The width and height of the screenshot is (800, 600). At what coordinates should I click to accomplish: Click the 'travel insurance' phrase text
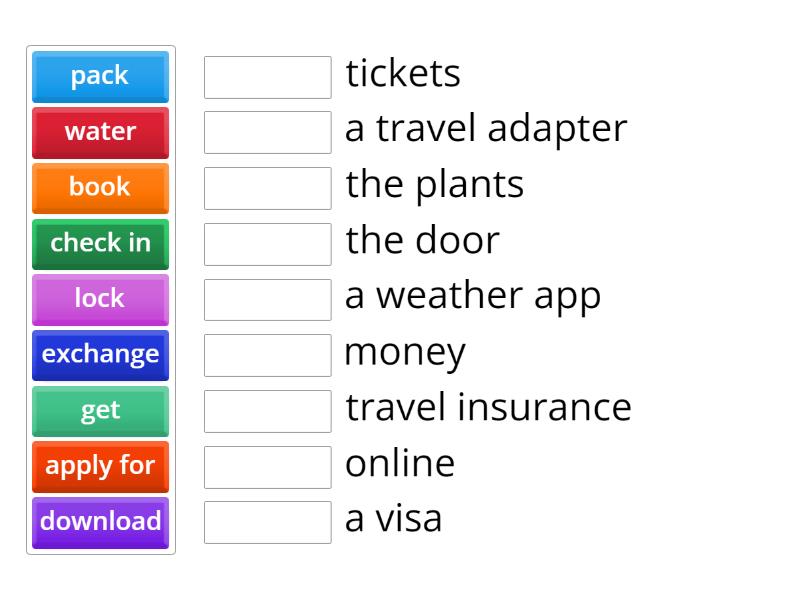[488, 408]
